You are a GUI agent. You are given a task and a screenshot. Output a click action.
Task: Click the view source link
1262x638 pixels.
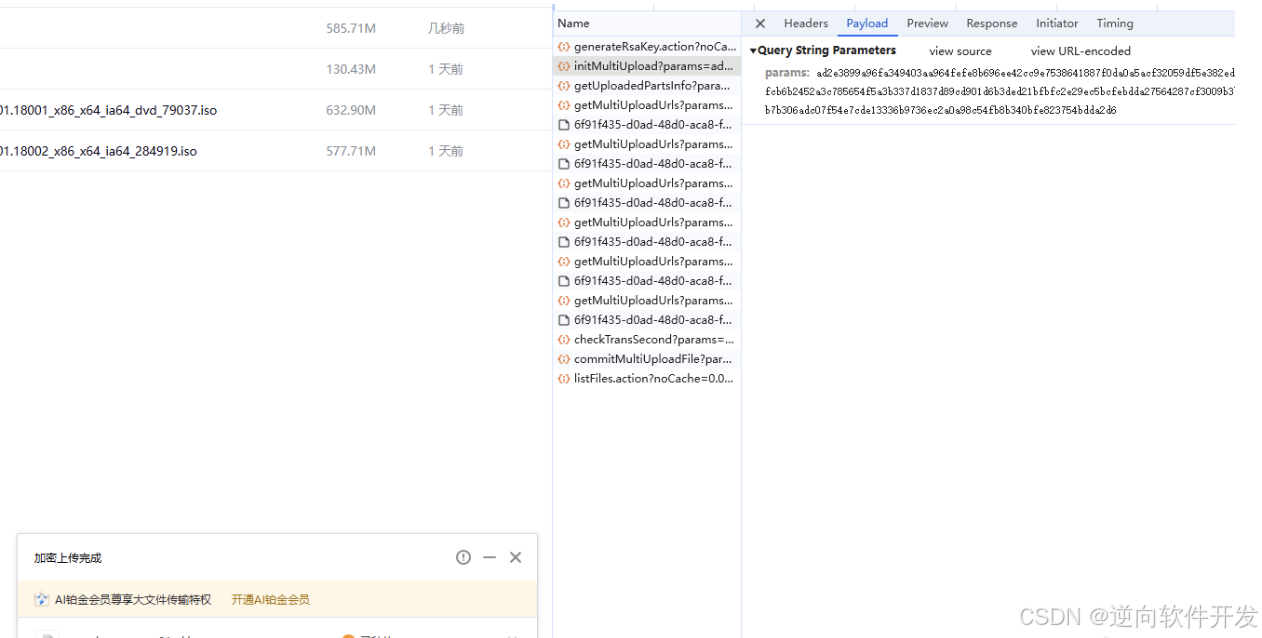click(x=960, y=51)
